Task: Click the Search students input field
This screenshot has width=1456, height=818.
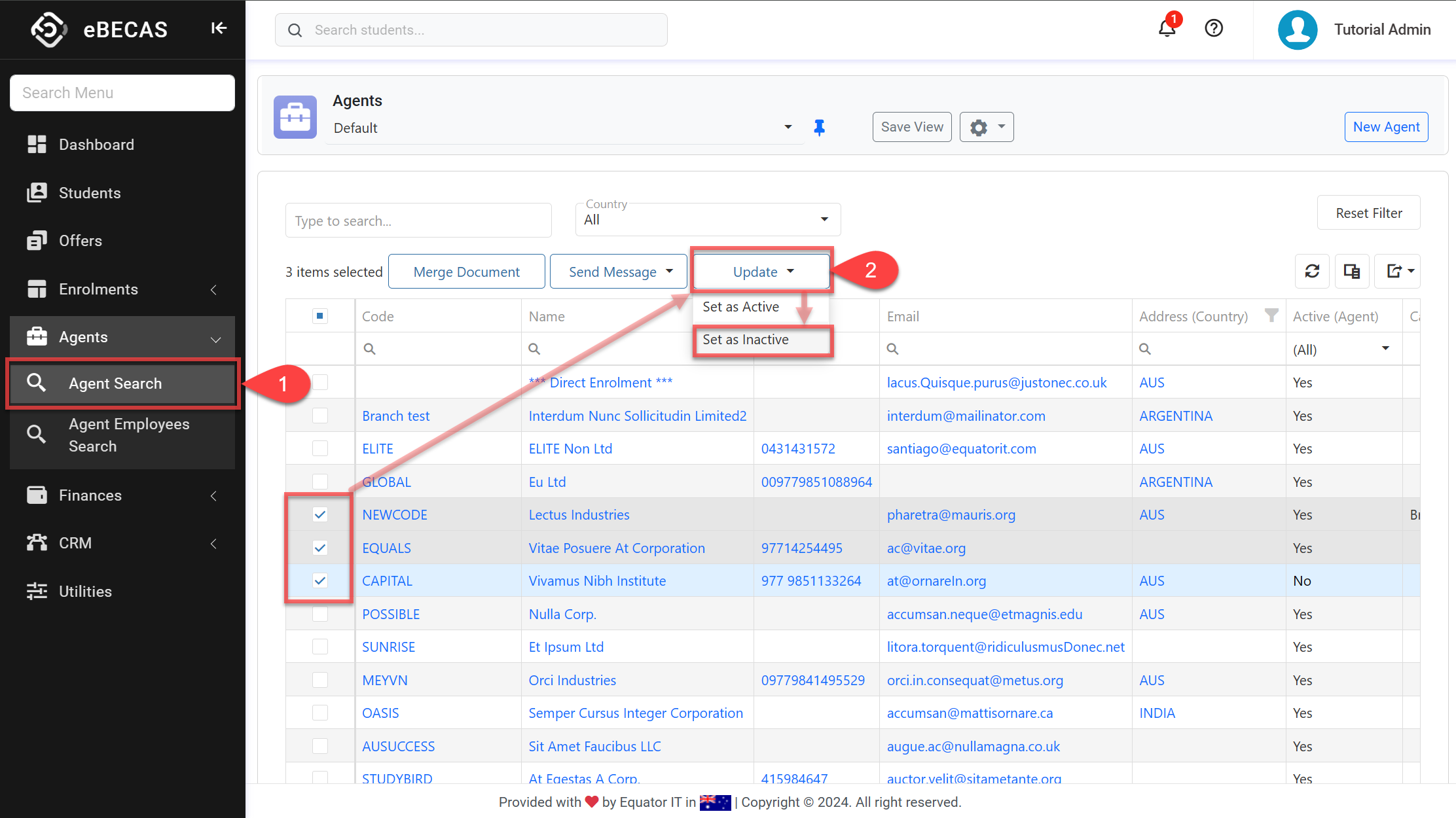Action: tap(471, 30)
